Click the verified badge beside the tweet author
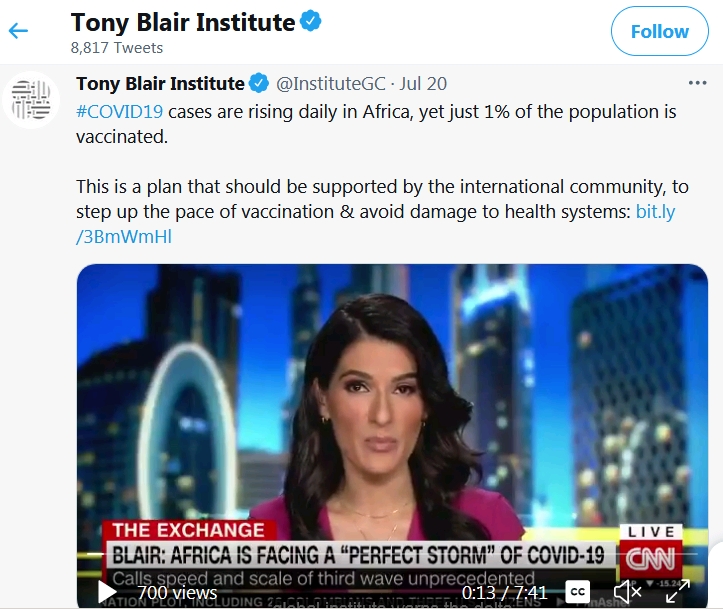The image size is (723, 609). click(x=259, y=83)
